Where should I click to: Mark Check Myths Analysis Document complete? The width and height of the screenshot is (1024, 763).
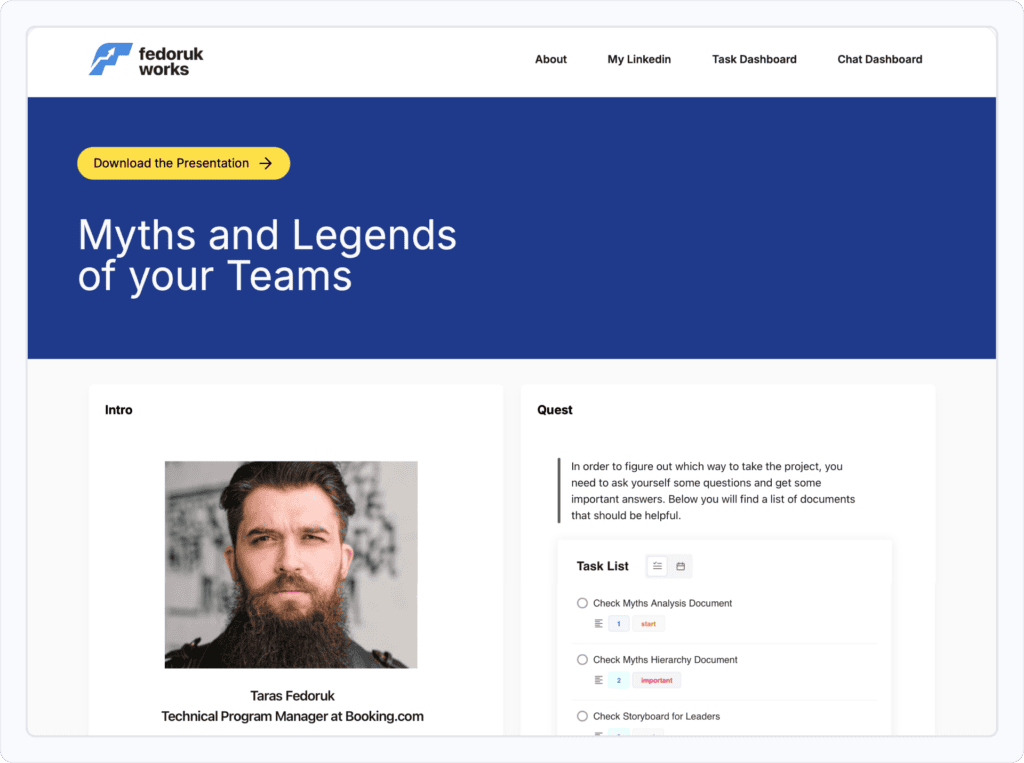pos(582,603)
